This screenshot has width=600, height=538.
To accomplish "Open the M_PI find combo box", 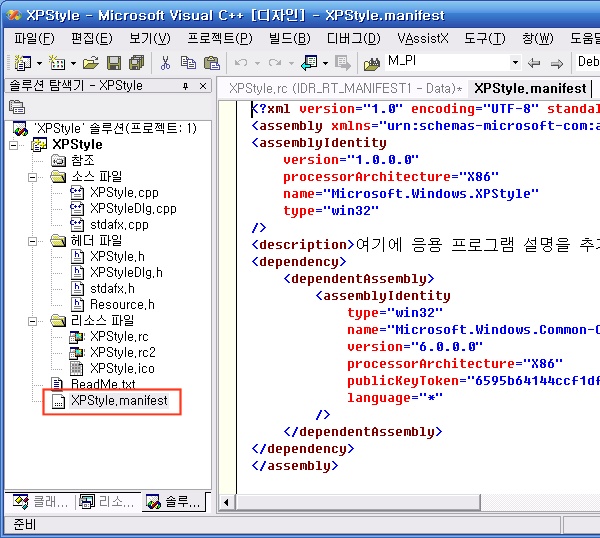I will tap(515, 62).
